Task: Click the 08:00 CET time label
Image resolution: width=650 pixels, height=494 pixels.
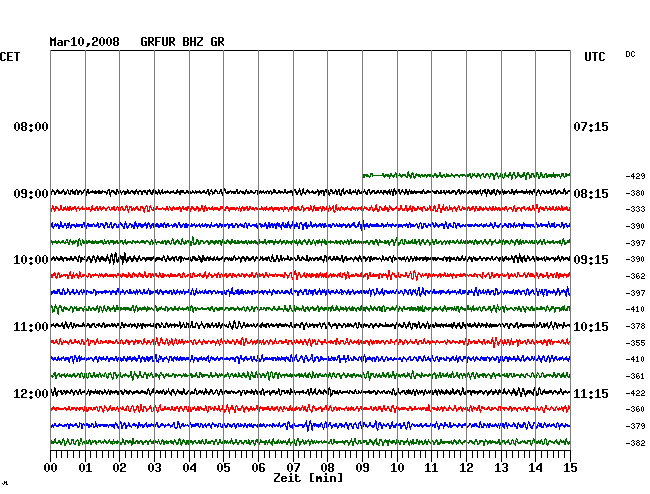Action: click(31, 126)
